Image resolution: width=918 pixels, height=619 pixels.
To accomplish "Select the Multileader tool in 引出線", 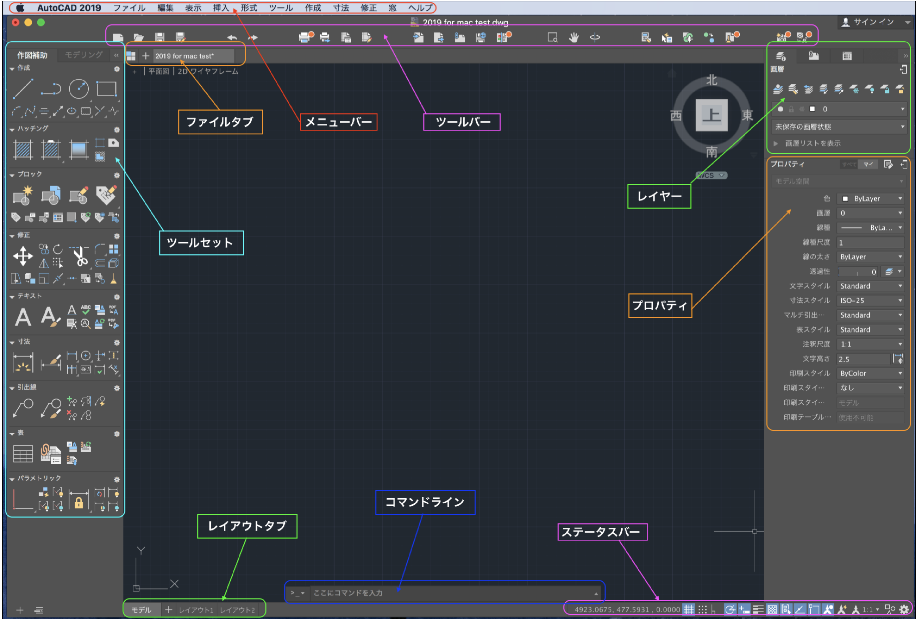I will [x=23, y=408].
